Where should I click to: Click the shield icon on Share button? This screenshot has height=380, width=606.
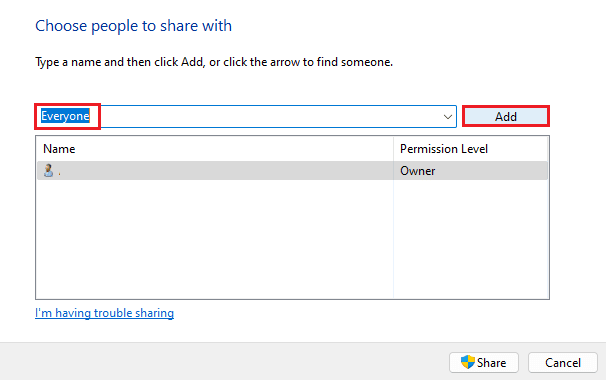tap(468, 362)
